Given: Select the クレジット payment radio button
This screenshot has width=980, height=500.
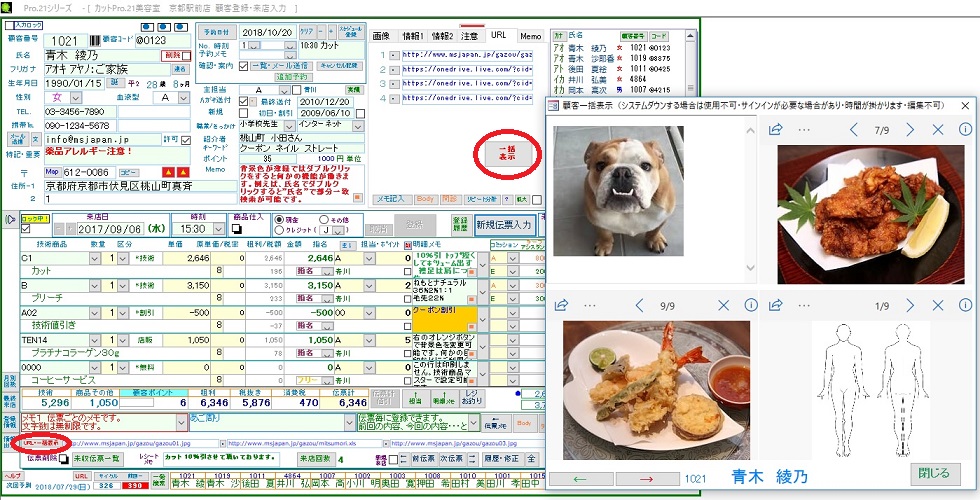Looking at the screenshot, I should coord(279,230).
